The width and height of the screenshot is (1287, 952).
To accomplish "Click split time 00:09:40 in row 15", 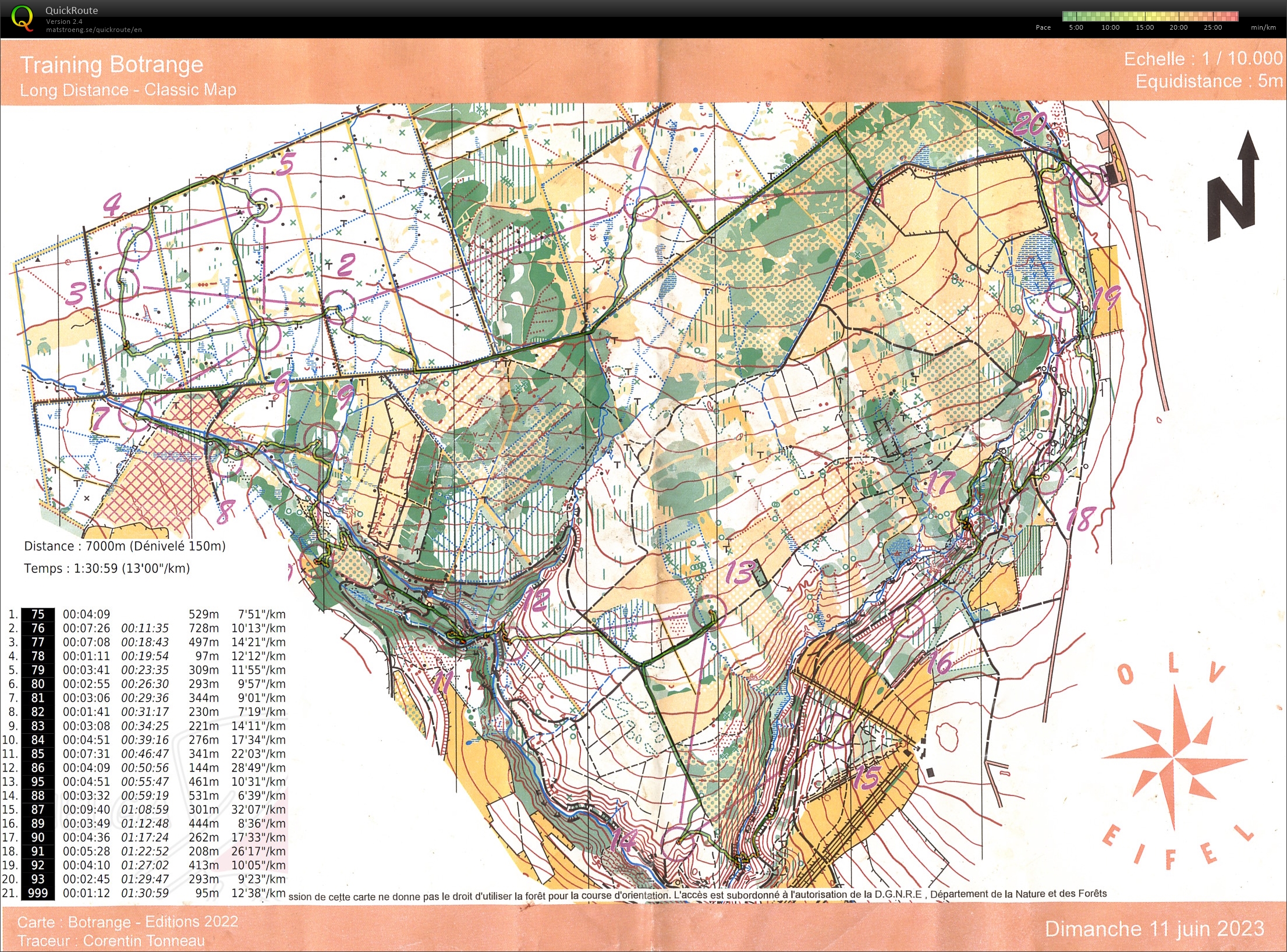I will coord(86,810).
